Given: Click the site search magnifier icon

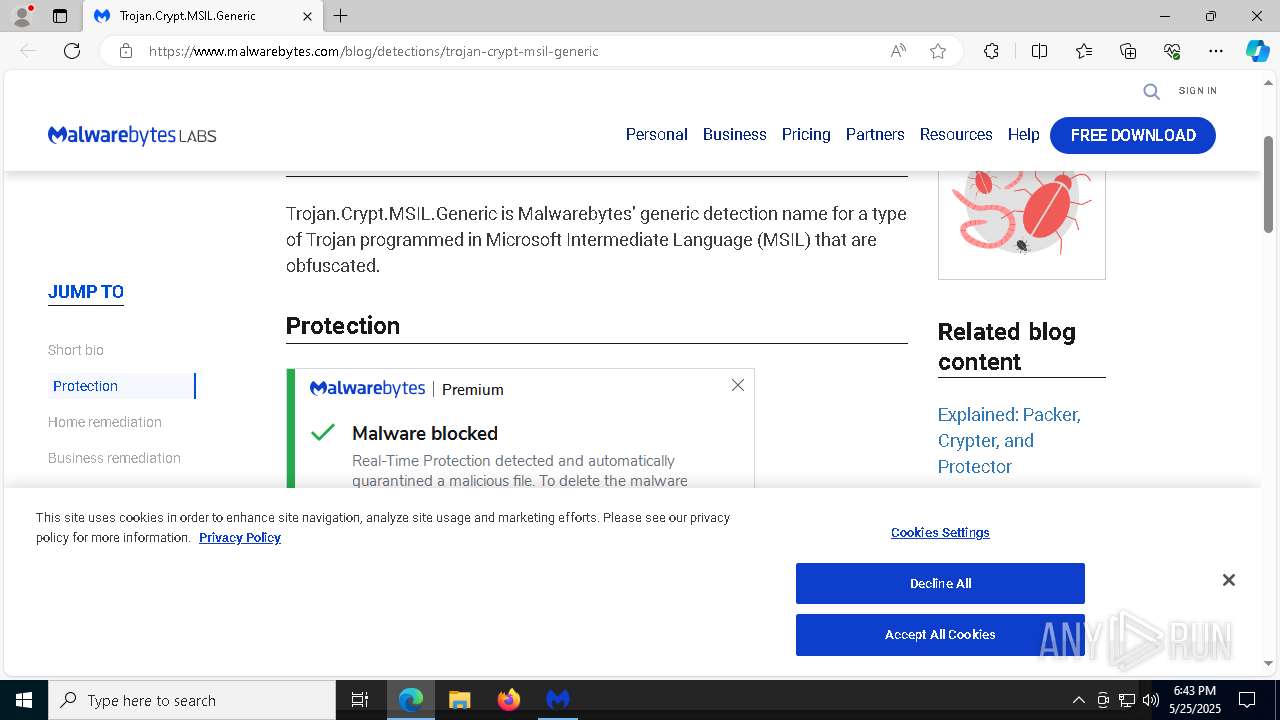Looking at the screenshot, I should pyautogui.click(x=1152, y=91).
